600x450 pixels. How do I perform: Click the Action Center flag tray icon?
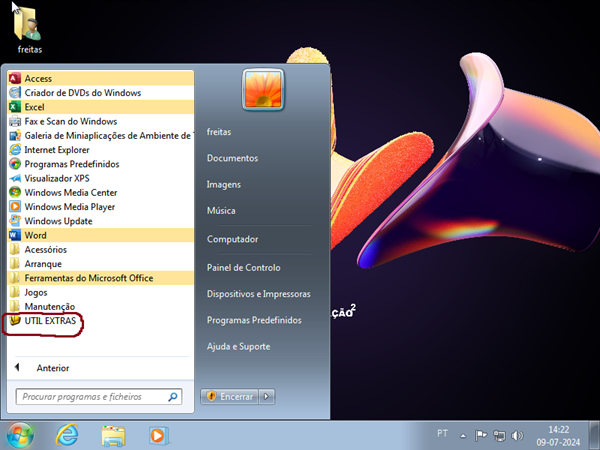(481, 435)
